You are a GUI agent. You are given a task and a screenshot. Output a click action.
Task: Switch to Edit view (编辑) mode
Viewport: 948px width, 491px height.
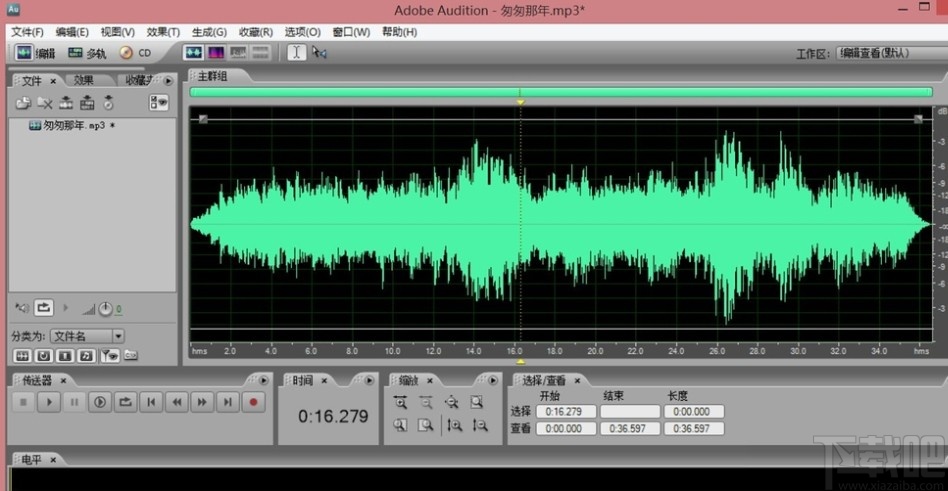coord(34,53)
